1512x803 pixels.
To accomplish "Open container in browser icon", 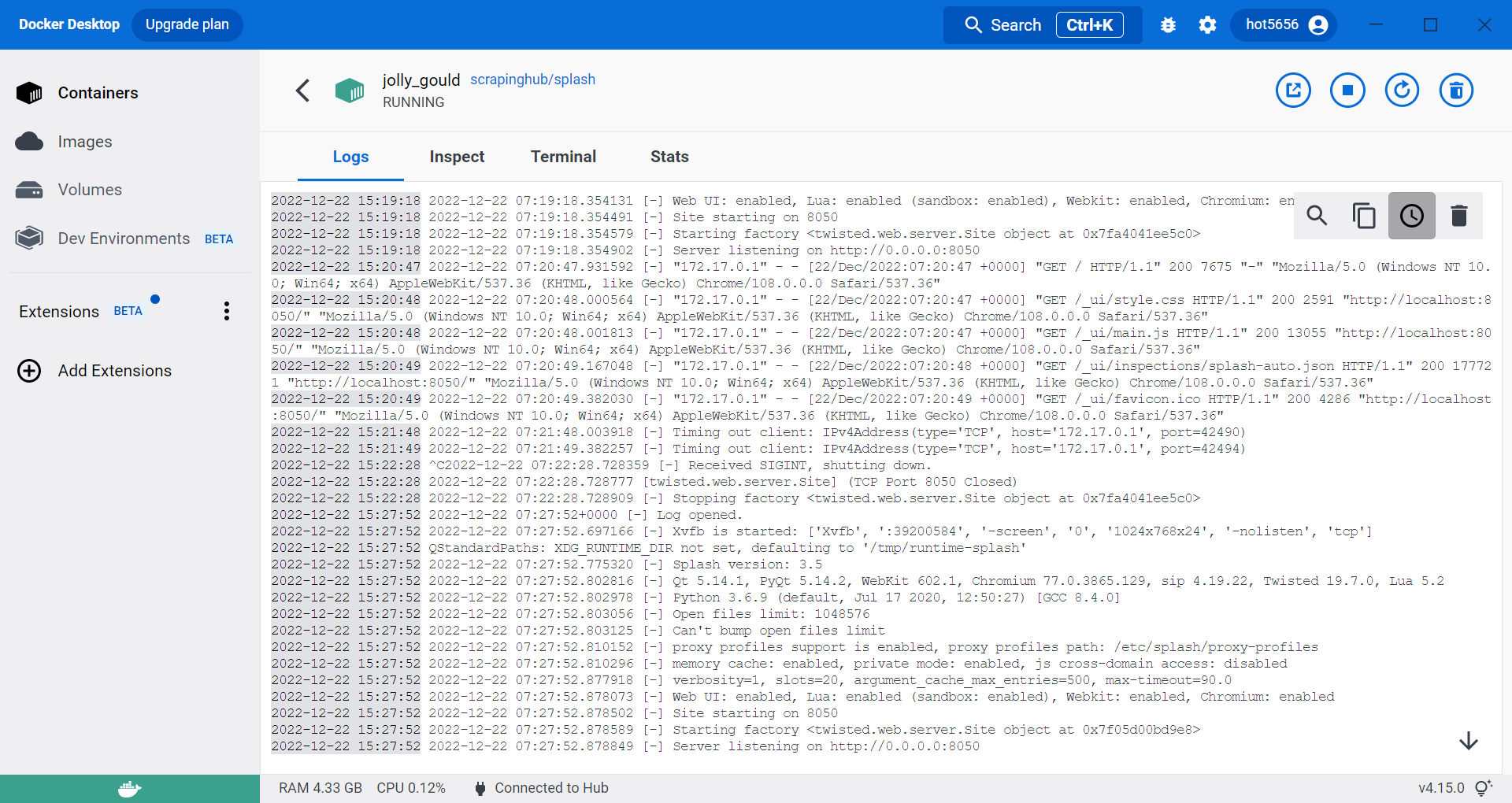I will click(x=1293, y=91).
